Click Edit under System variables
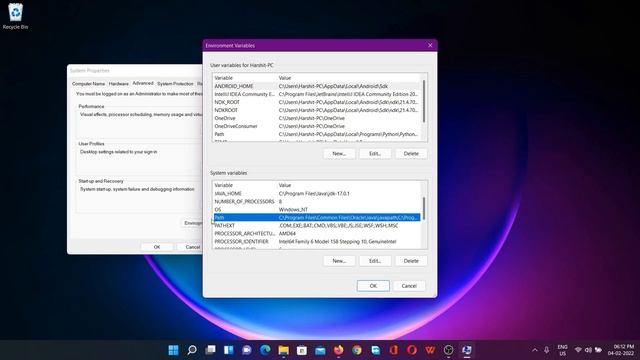Image resolution: width=640 pixels, height=360 pixels. (375, 261)
